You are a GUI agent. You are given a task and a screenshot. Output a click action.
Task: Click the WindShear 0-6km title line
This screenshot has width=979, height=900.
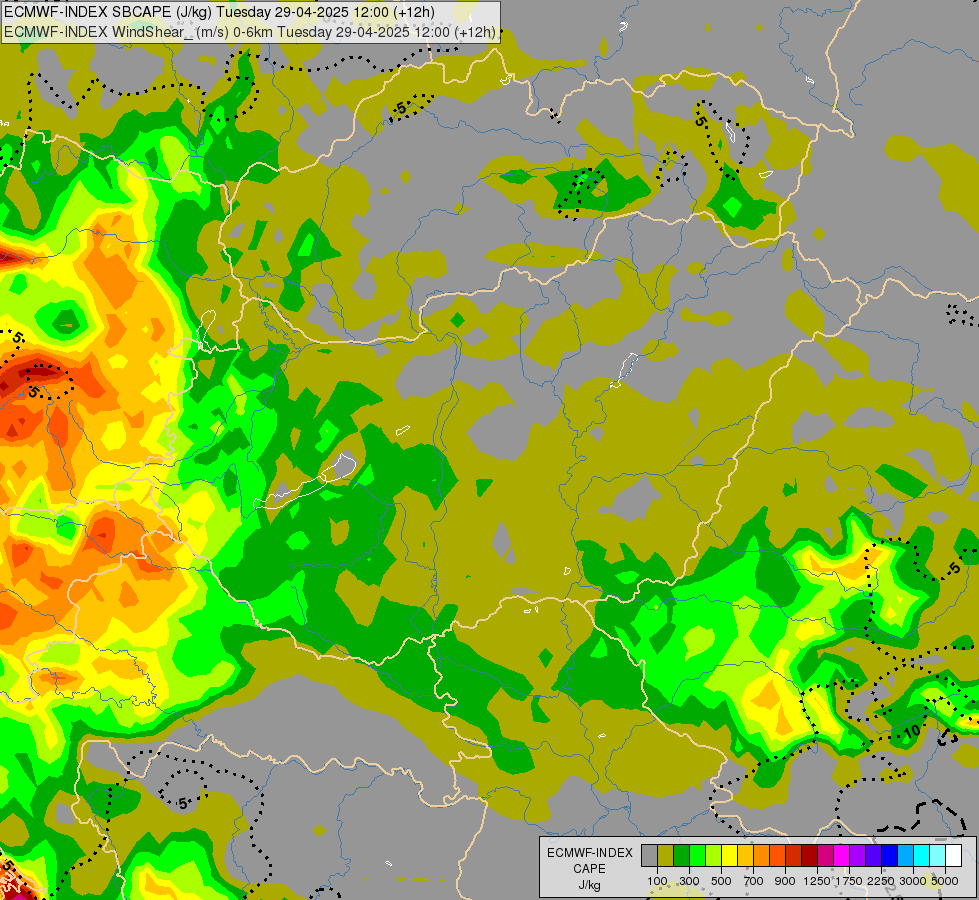click(x=250, y=32)
